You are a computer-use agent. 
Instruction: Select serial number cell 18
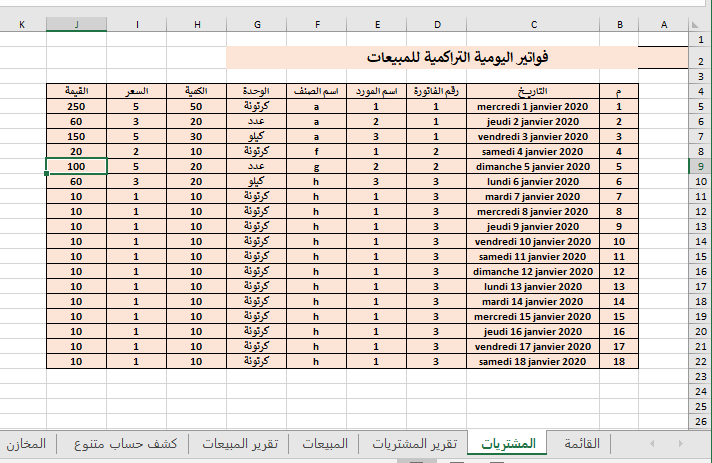click(619, 361)
